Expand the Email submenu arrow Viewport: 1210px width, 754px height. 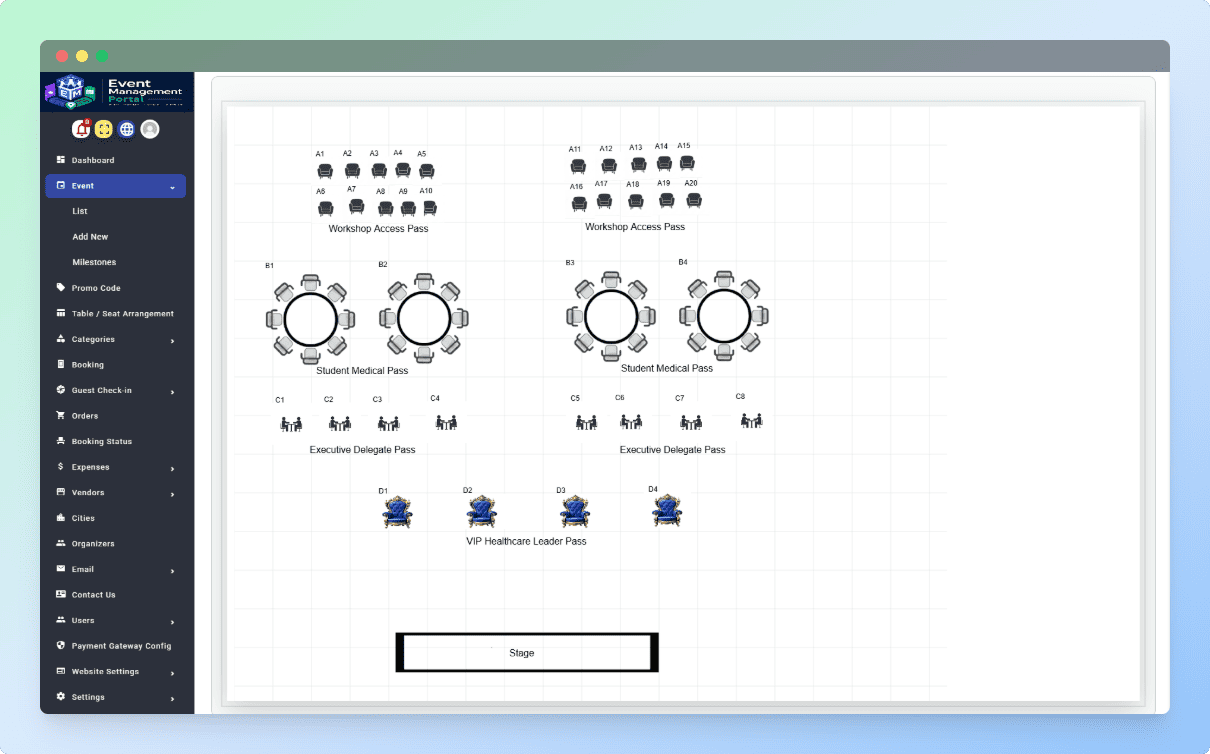click(172, 570)
